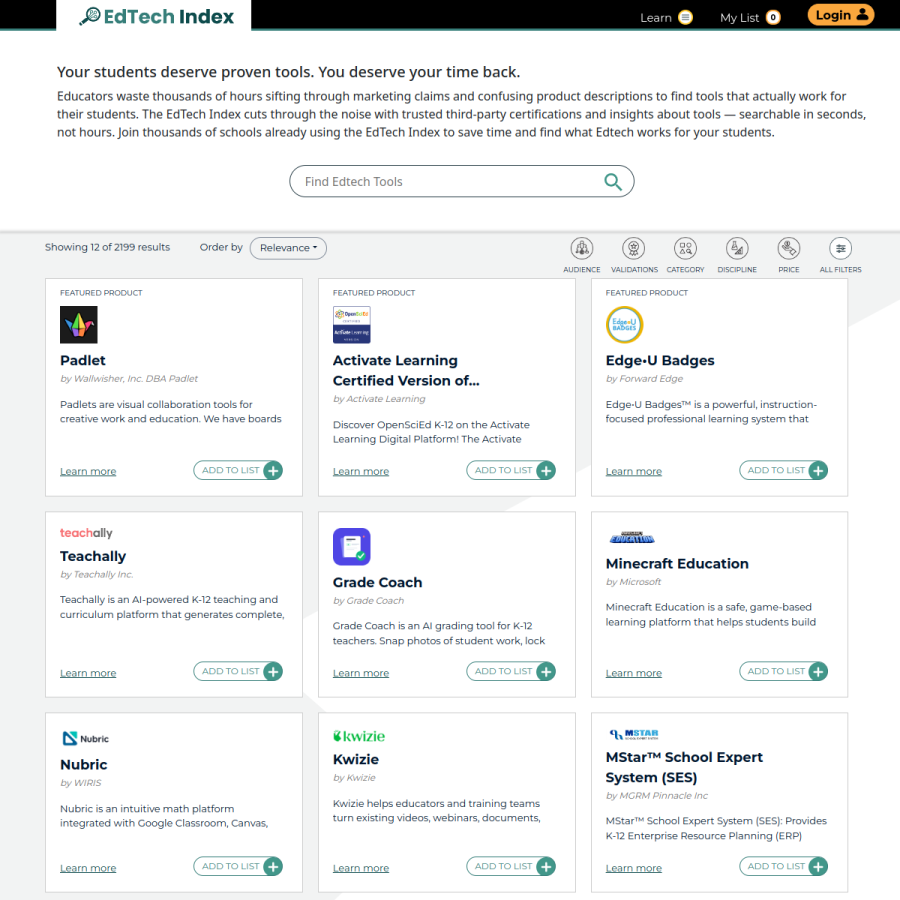Click the MStar School Expert System title
The width and height of the screenshot is (900, 900).
[x=684, y=767]
